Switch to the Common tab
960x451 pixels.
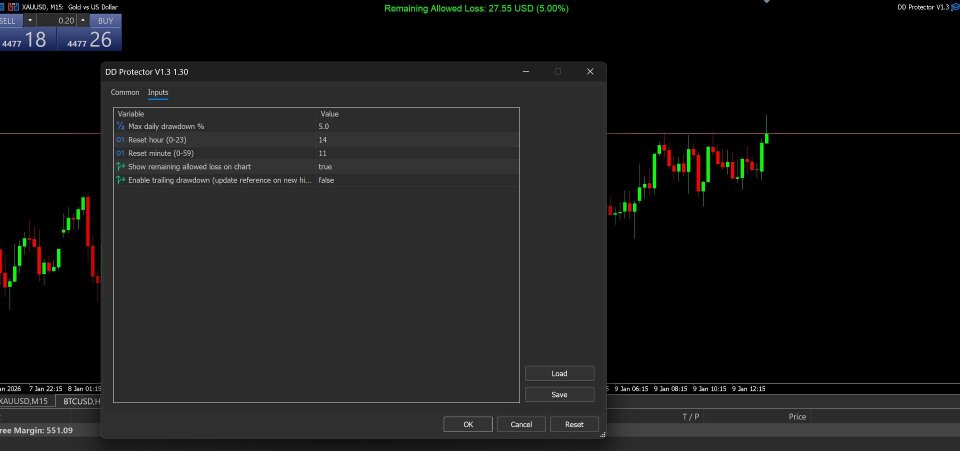125,92
